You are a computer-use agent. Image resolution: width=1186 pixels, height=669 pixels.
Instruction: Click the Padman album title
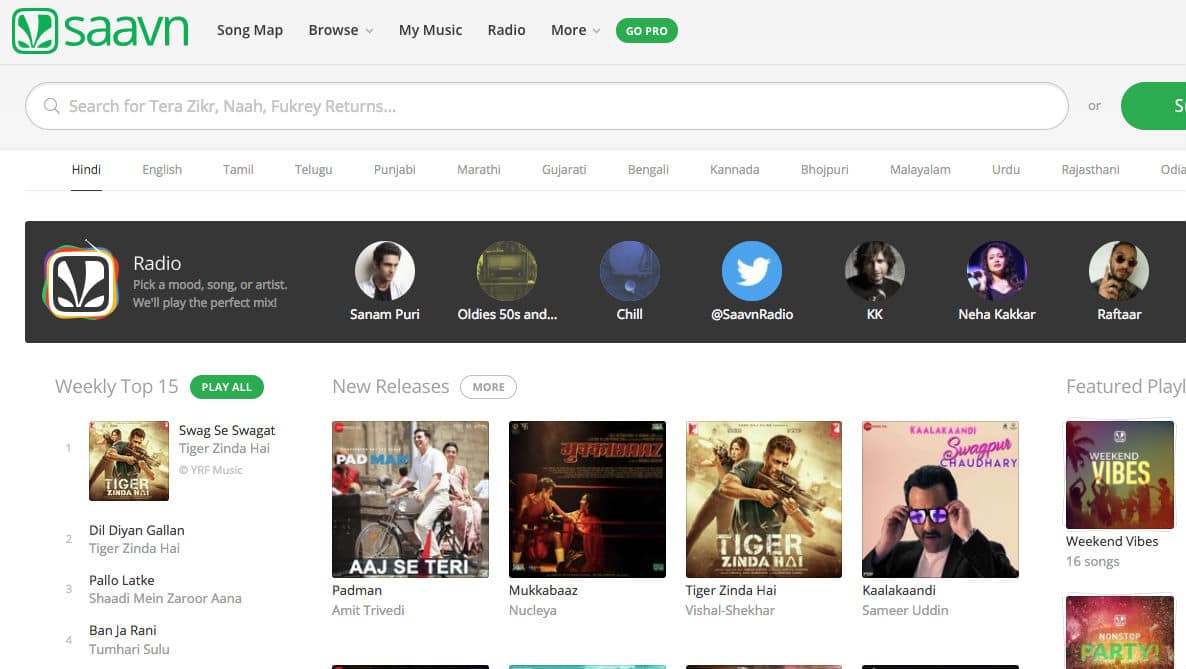pyautogui.click(x=357, y=590)
